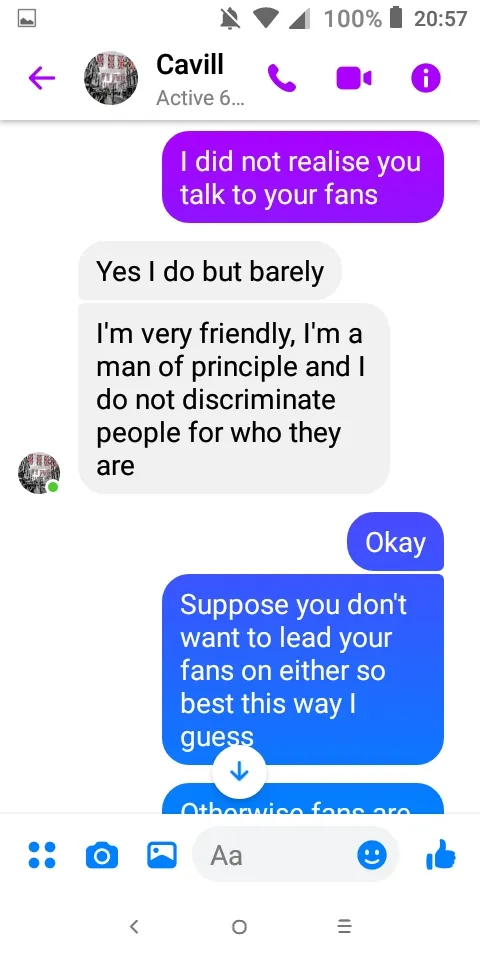Tap the Cavill contact name
This screenshot has width=480, height=960.
[x=190, y=64]
